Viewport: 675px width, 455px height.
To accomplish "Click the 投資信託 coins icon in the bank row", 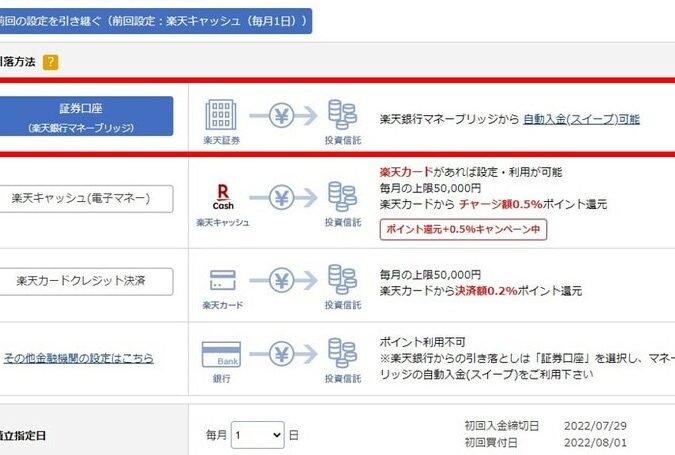I will click(342, 354).
